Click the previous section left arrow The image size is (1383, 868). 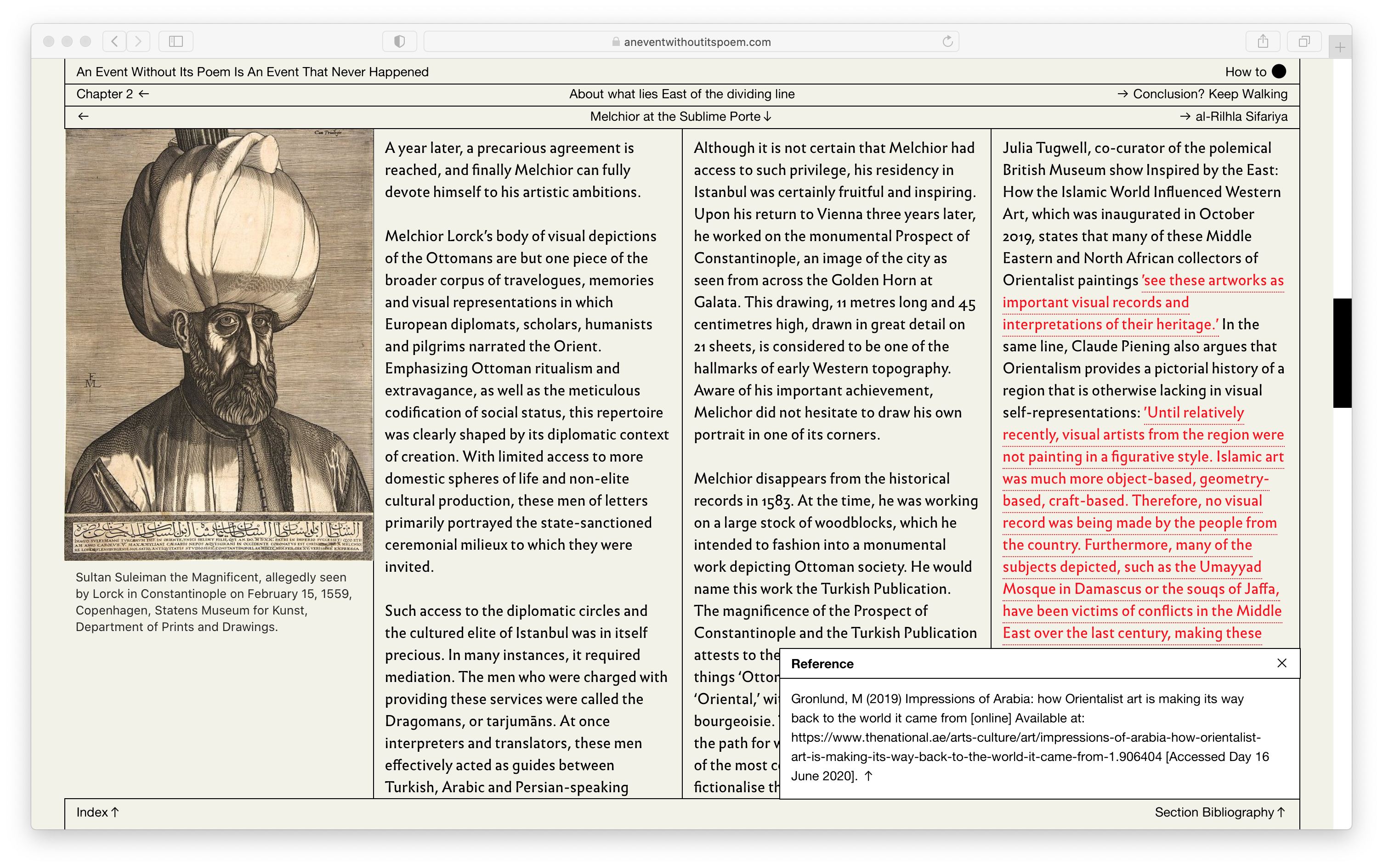[83, 117]
